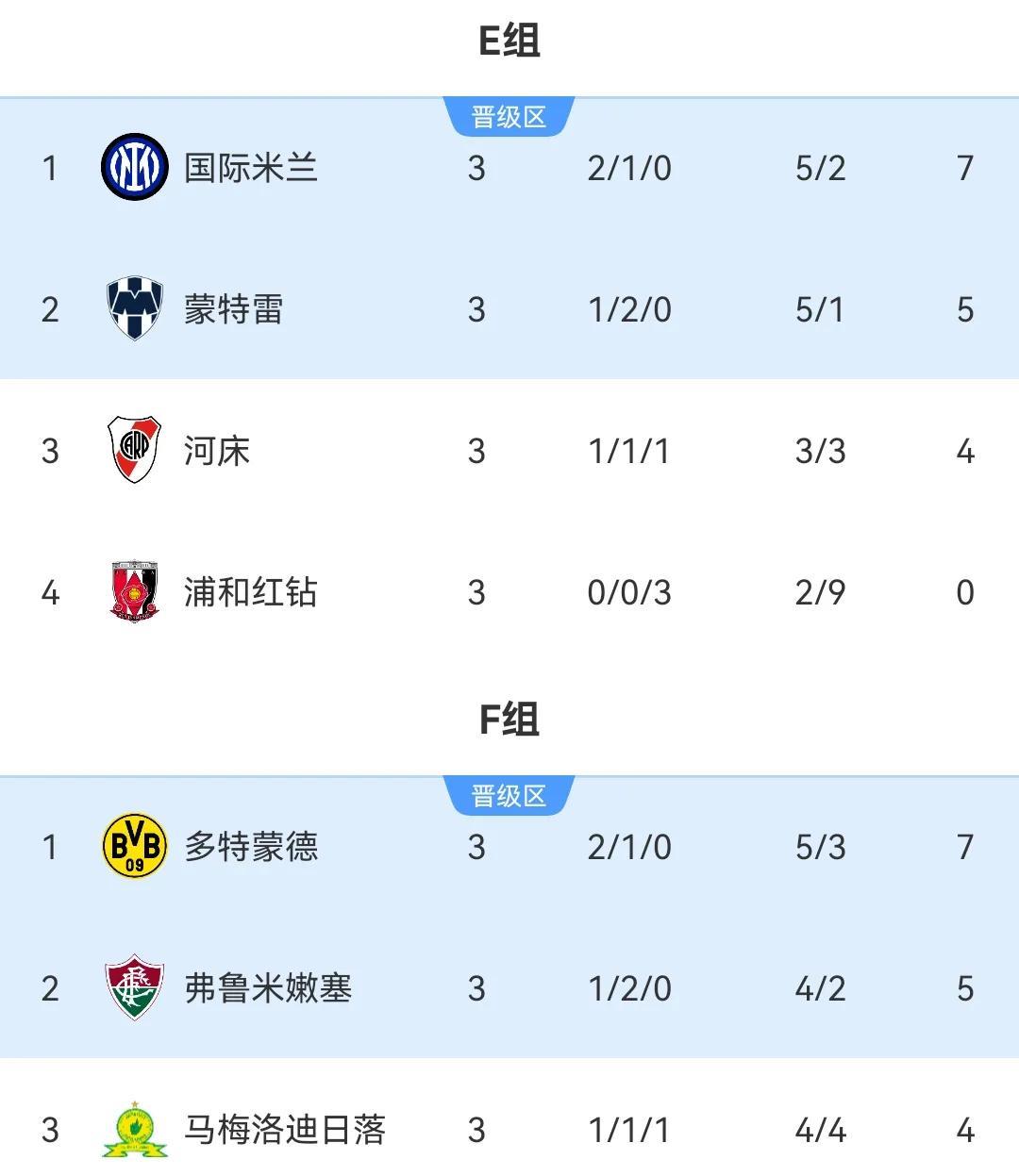Select the 浦和红钻 team name

[x=251, y=591]
